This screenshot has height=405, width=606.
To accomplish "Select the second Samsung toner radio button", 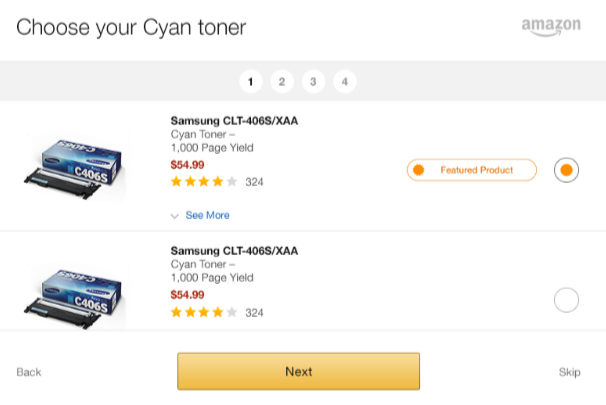I will 566,300.
